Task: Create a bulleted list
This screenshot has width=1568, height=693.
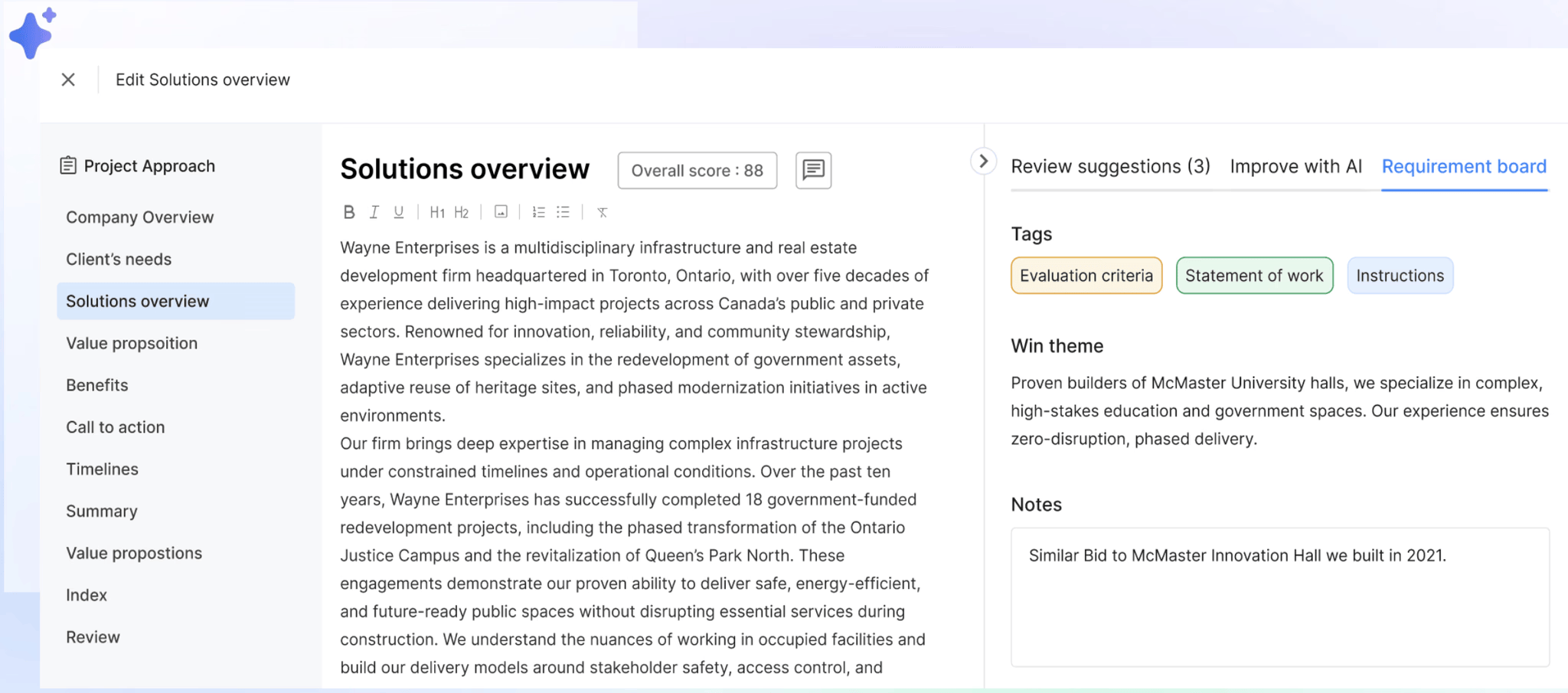Action: tap(563, 212)
